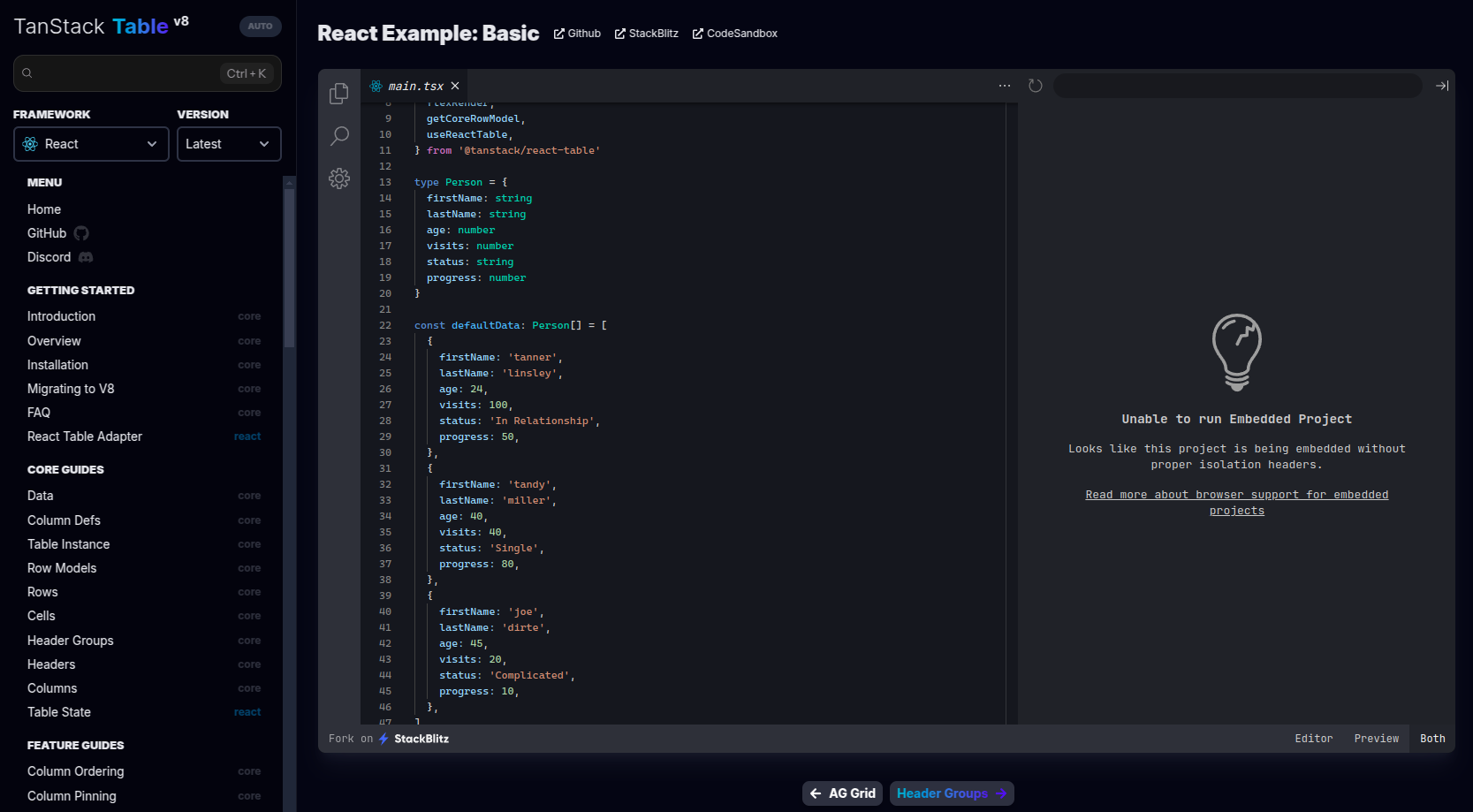
Task: Open Installation docs page
Action: 144,365
